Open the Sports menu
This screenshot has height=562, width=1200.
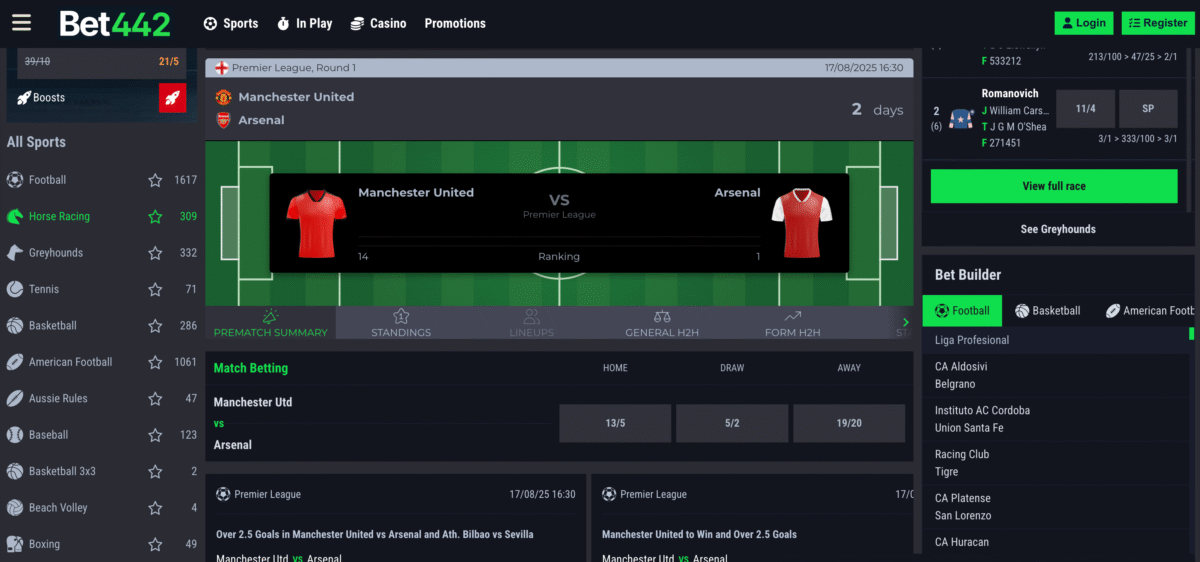[230, 23]
